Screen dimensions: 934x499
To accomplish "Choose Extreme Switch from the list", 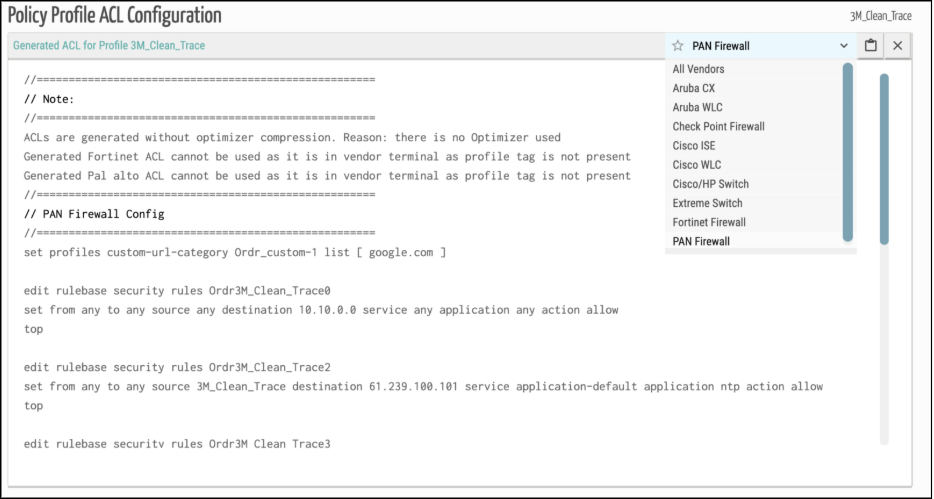I will (x=707, y=203).
